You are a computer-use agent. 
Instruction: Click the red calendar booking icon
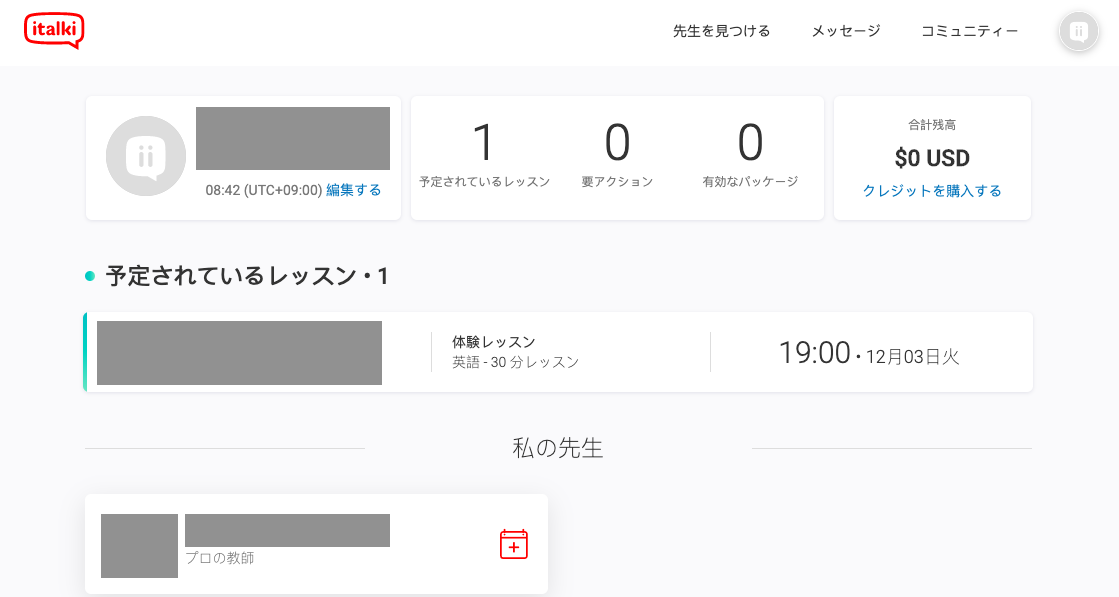[513, 544]
